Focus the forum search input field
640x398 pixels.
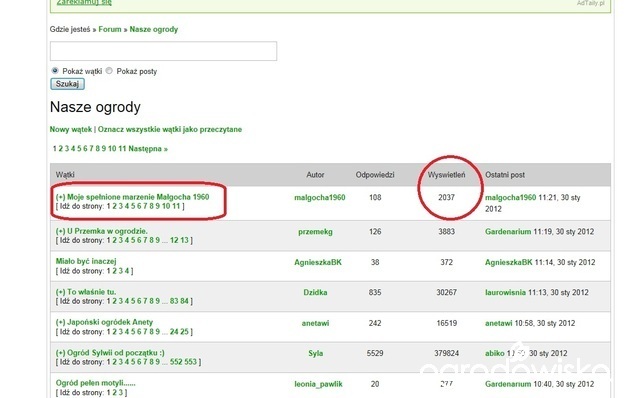point(163,51)
